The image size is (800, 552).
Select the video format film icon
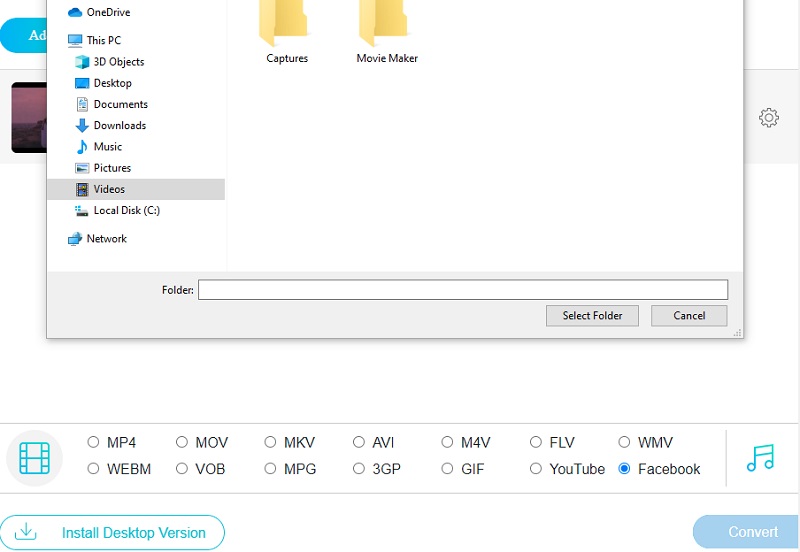(34, 458)
